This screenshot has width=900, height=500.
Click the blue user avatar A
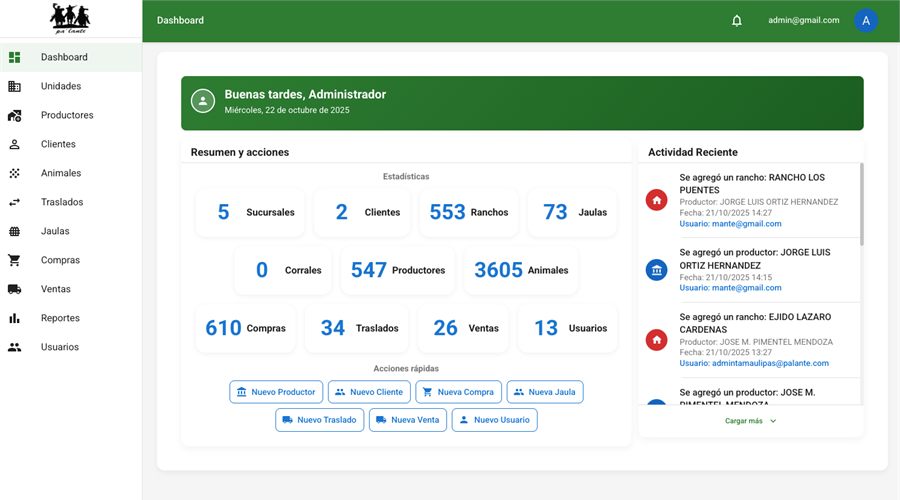pyautogui.click(x=866, y=21)
